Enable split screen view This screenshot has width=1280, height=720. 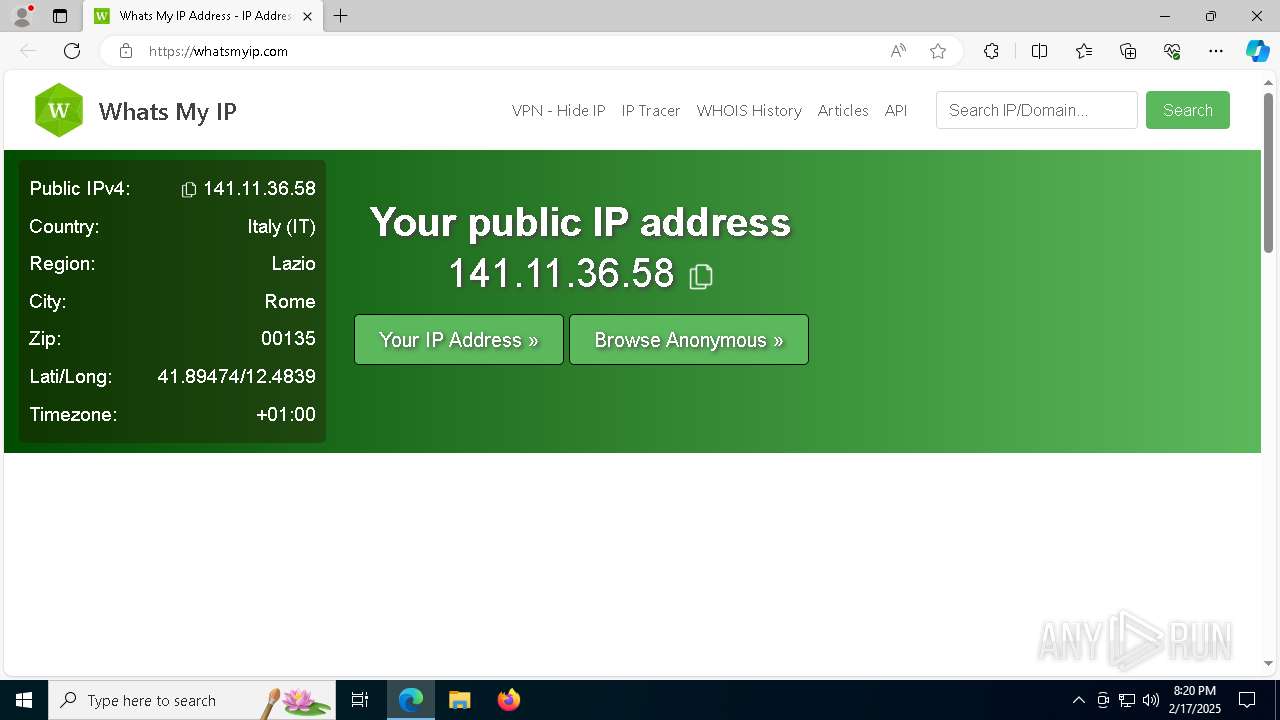(x=1039, y=51)
